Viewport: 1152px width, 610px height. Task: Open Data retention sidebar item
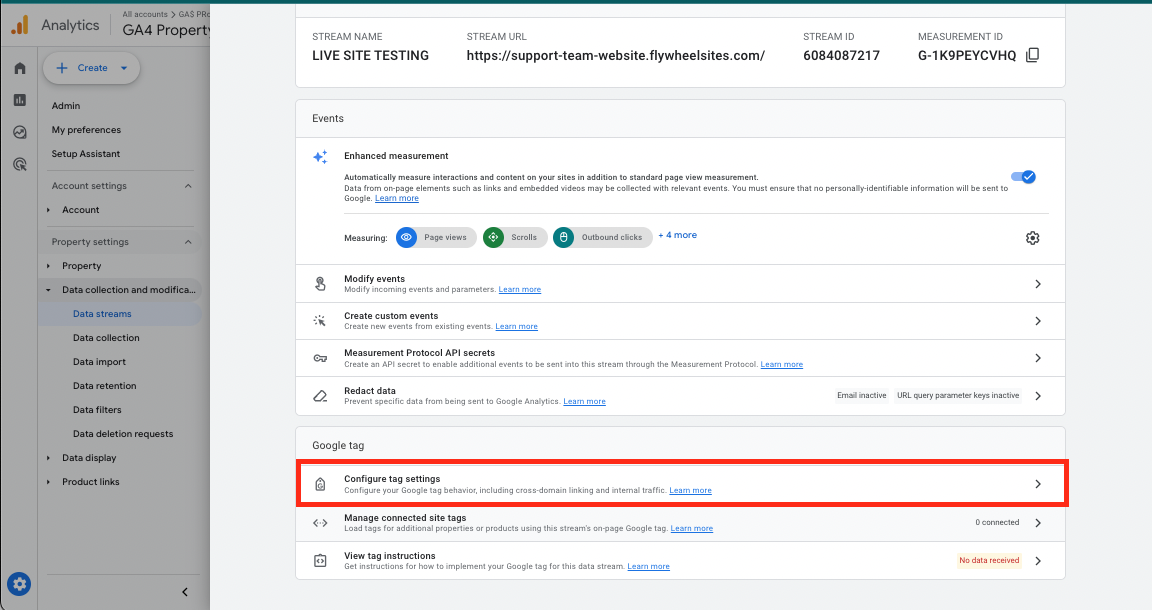(104, 386)
